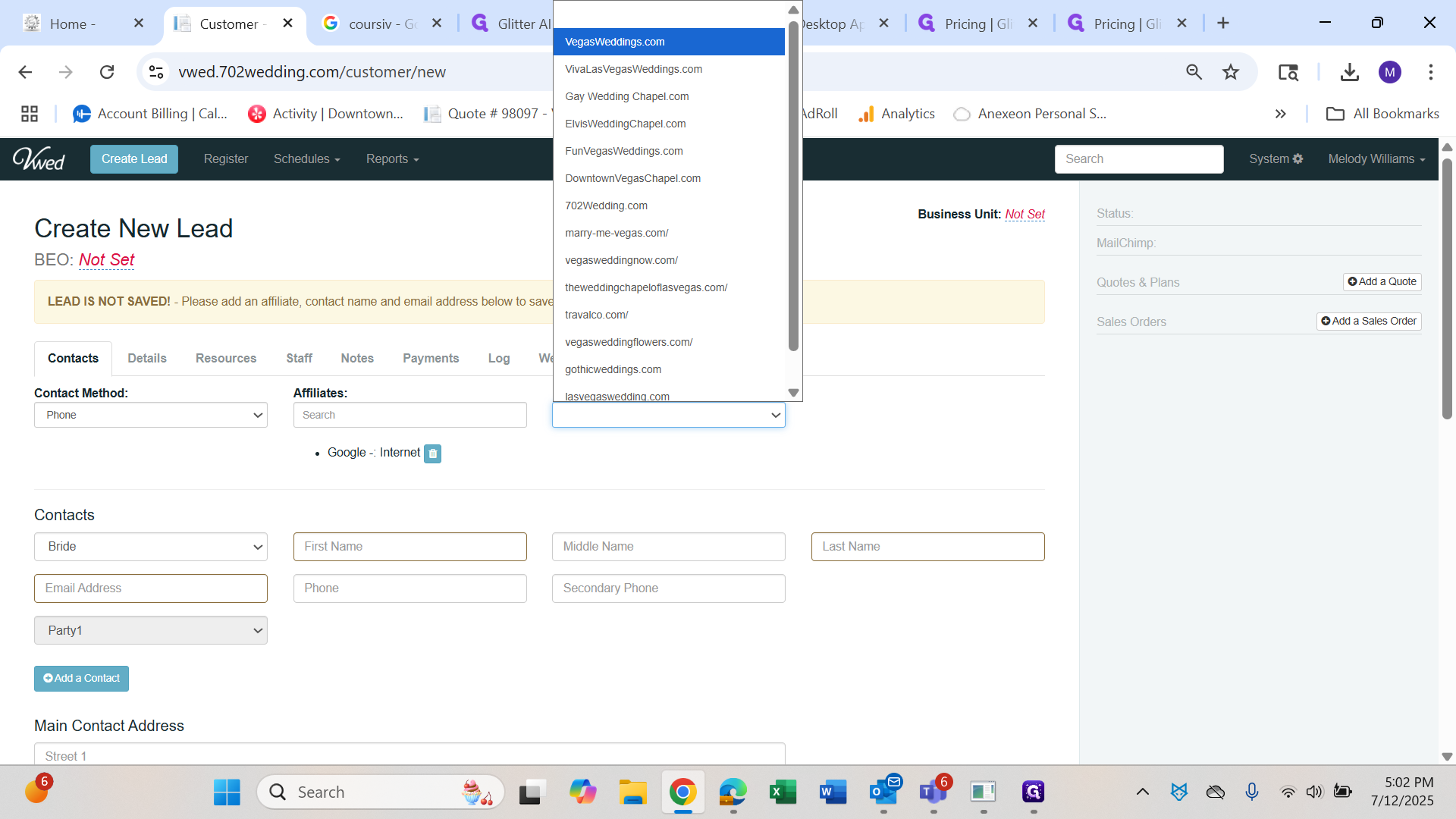Click the First Name input field
This screenshot has width=1456, height=819.
coord(409,547)
